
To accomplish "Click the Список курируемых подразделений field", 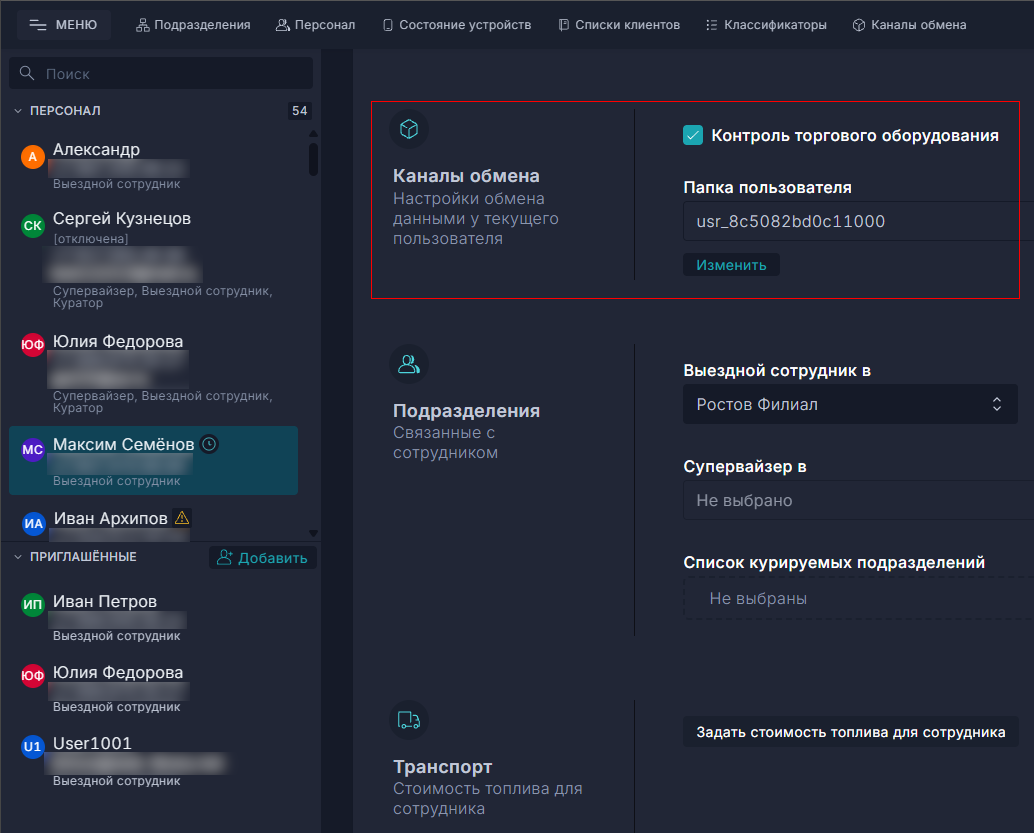I will coord(859,598).
